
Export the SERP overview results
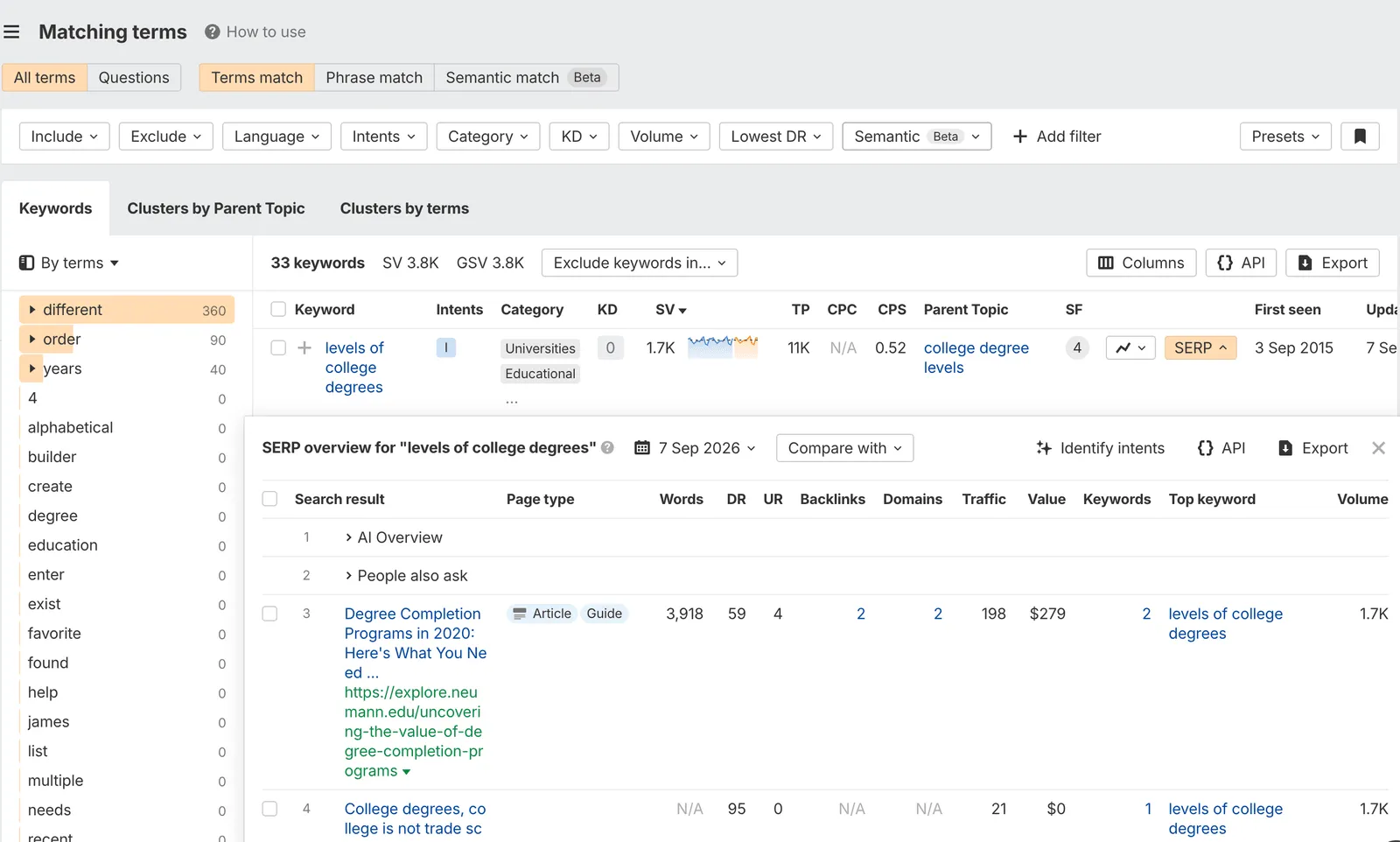(x=1313, y=448)
